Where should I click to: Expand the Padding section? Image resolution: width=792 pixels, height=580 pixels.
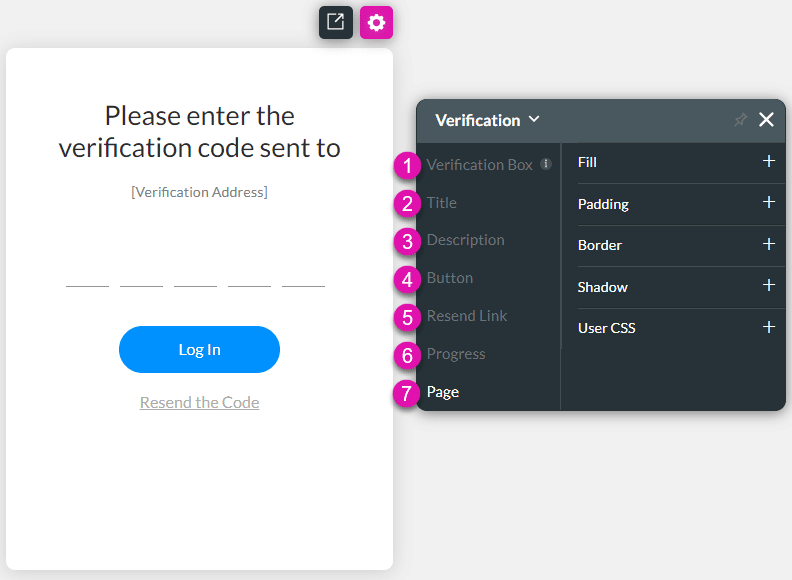[x=768, y=203]
